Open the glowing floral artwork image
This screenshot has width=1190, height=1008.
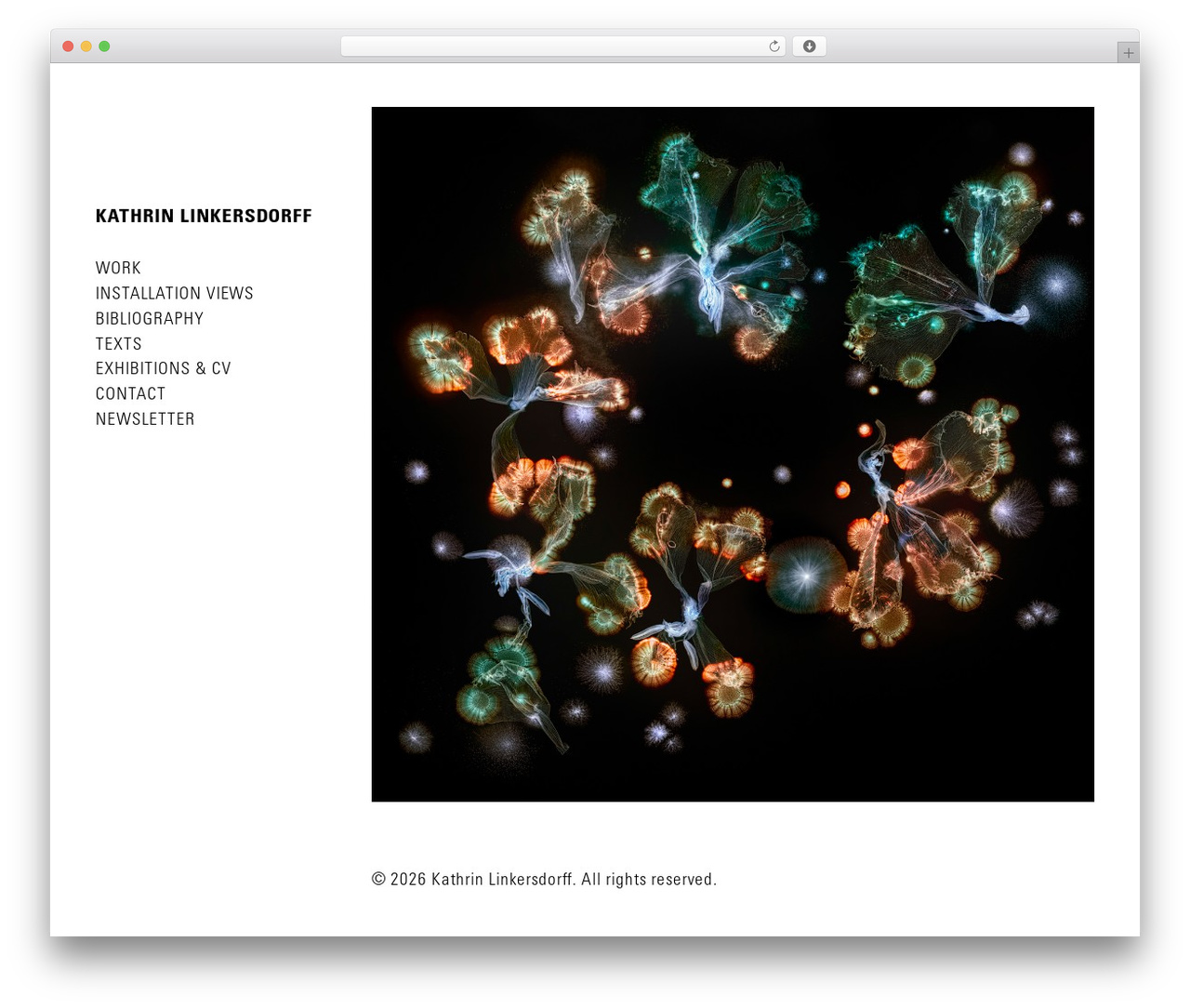tap(733, 454)
